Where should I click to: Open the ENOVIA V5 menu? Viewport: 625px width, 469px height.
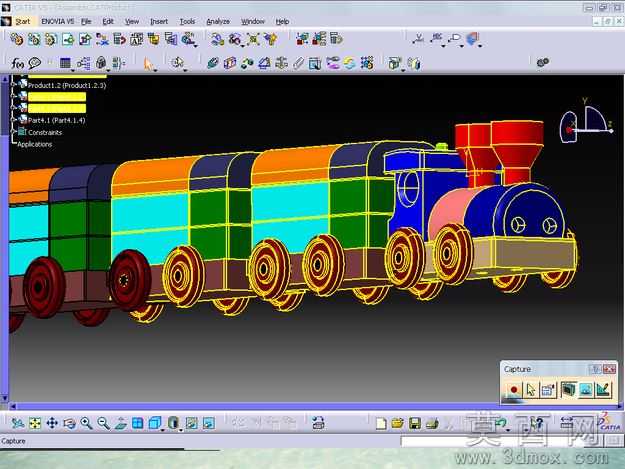tap(57, 22)
